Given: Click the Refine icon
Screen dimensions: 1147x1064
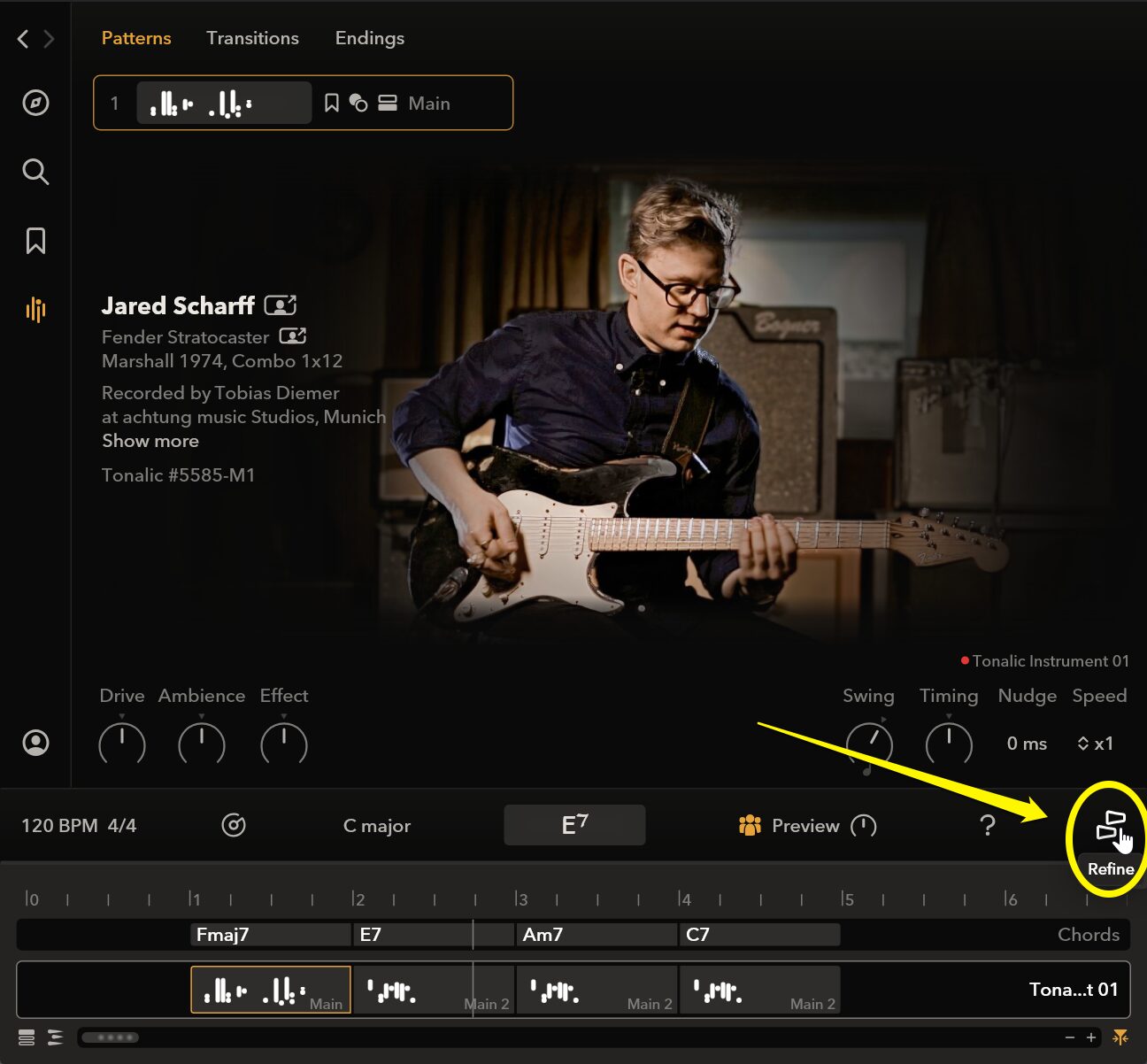Looking at the screenshot, I should coord(1110,827).
